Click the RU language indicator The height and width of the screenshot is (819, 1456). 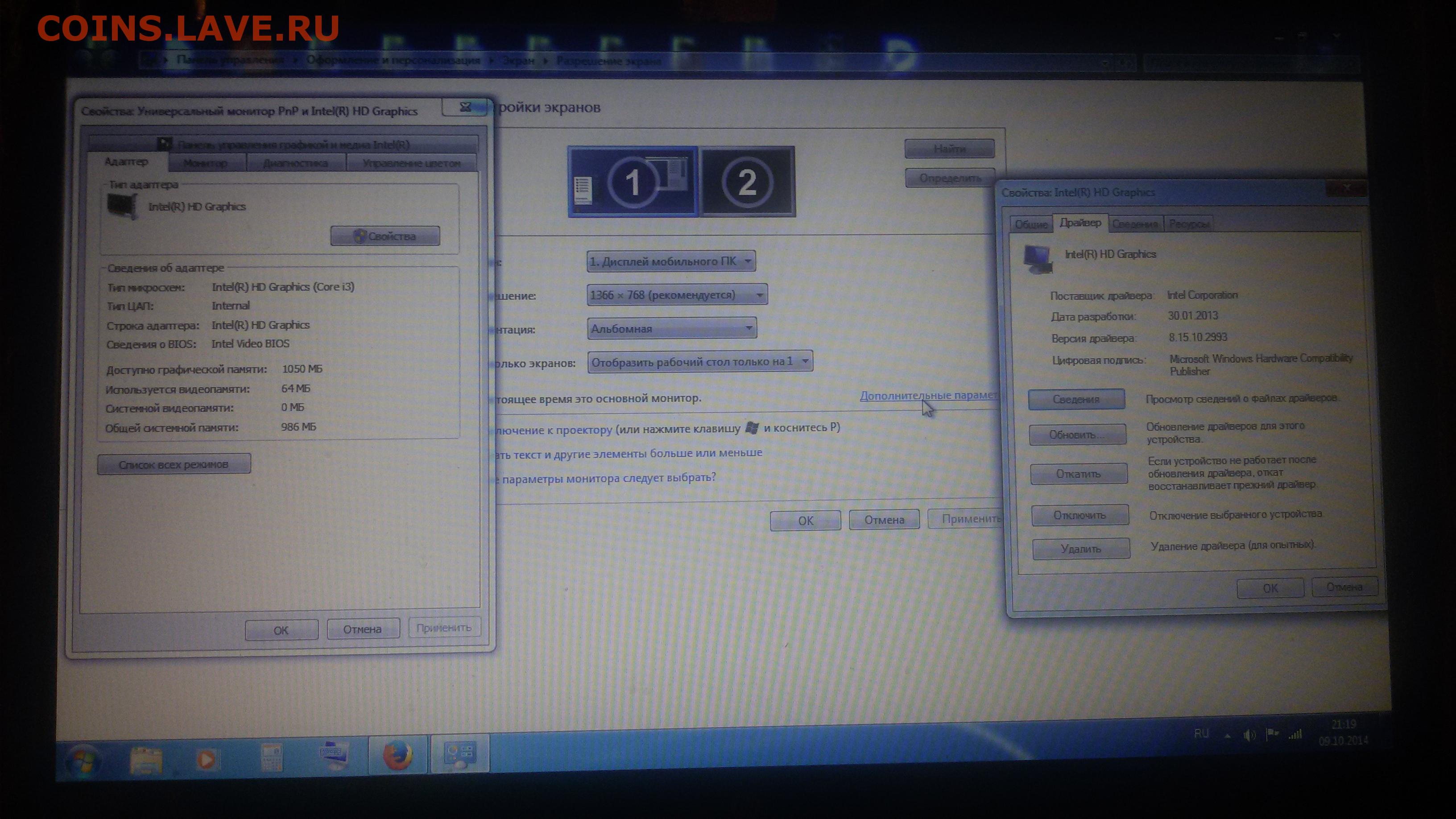coord(1202,734)
